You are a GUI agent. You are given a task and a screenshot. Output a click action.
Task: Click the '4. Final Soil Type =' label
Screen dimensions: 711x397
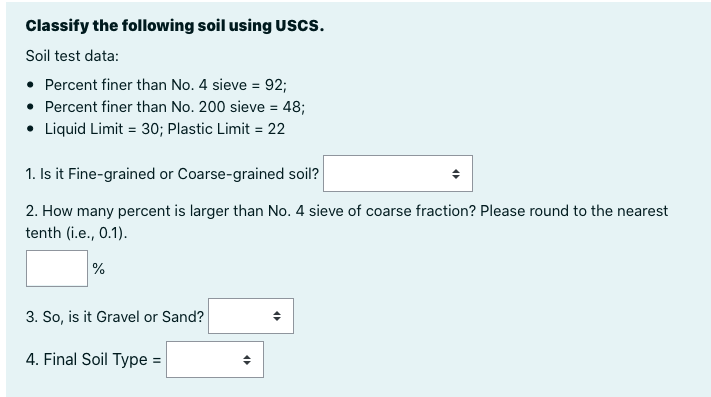93,359
